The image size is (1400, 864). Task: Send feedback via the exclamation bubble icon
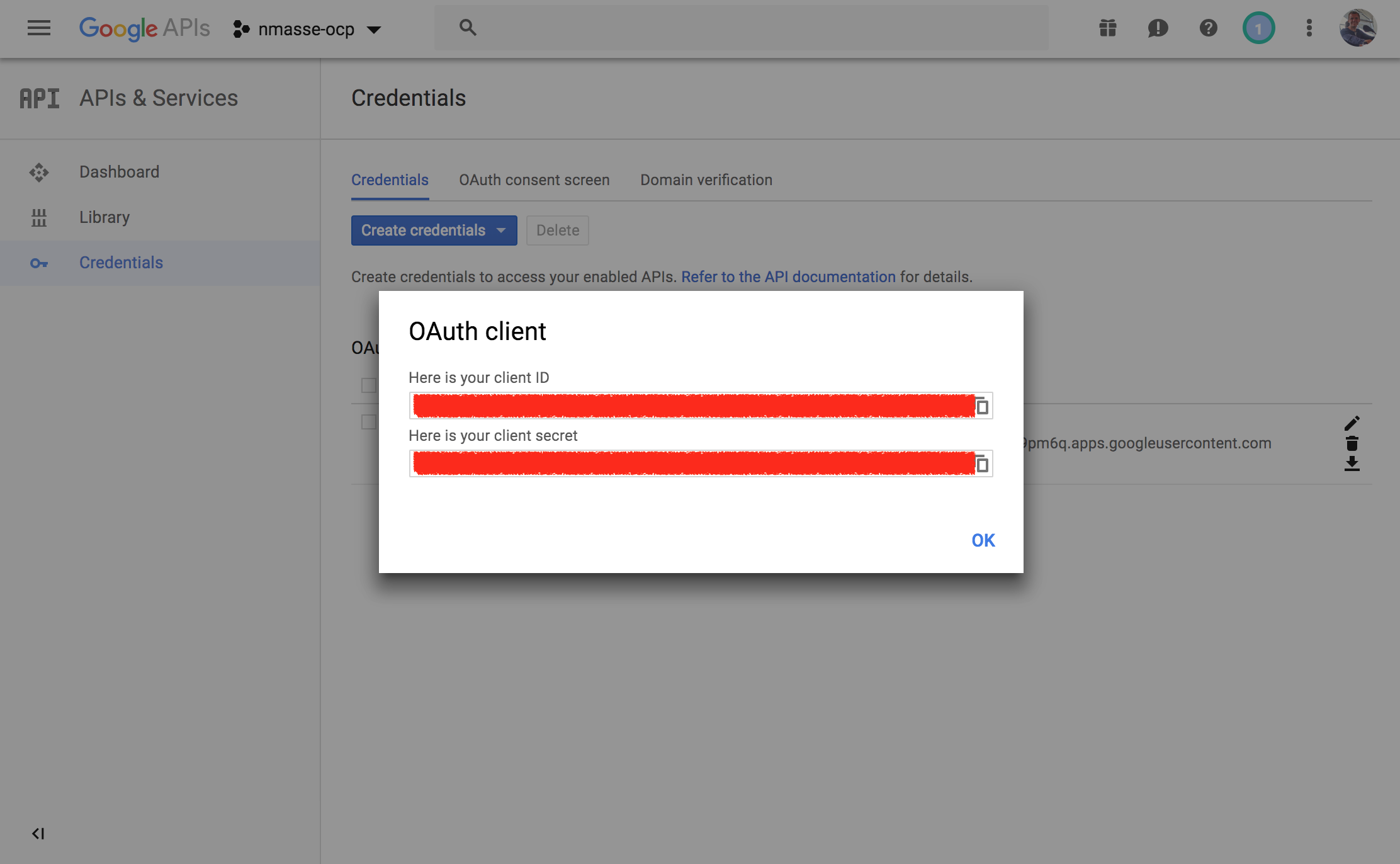(x=1158, y=28)
